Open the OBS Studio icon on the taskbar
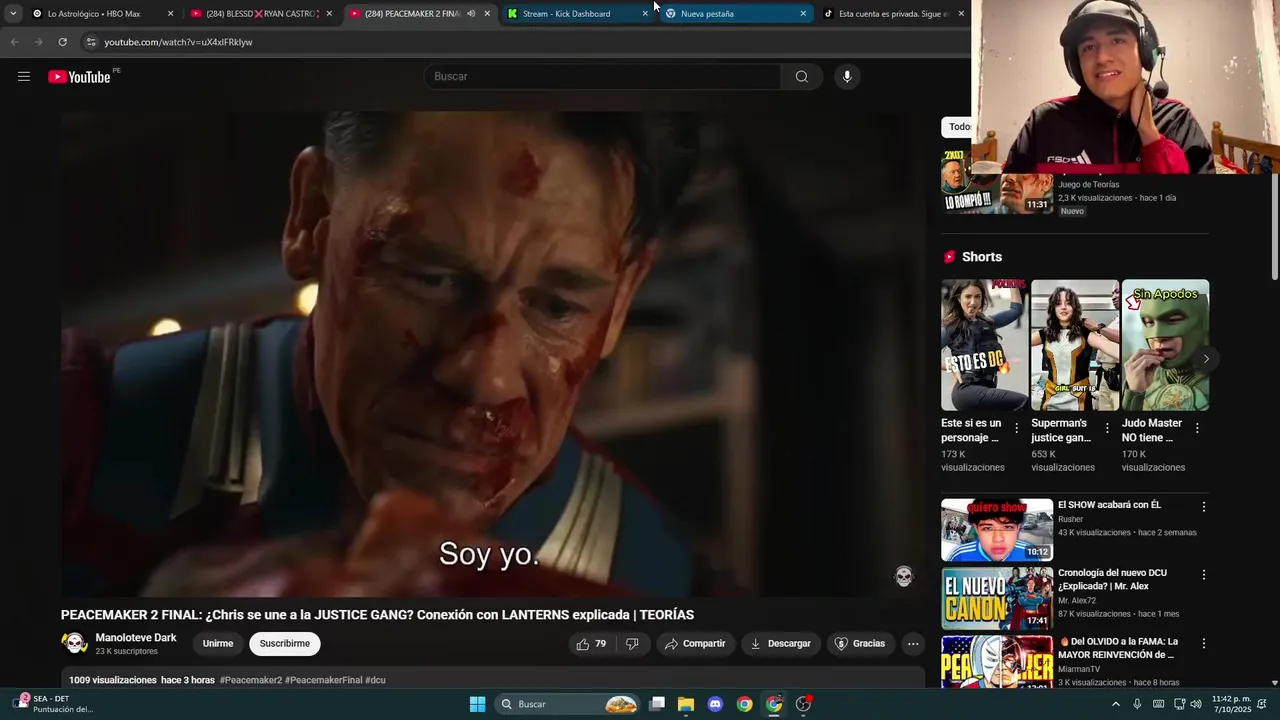The width and height of the screenshot is (1280, 720). point(803,704)
